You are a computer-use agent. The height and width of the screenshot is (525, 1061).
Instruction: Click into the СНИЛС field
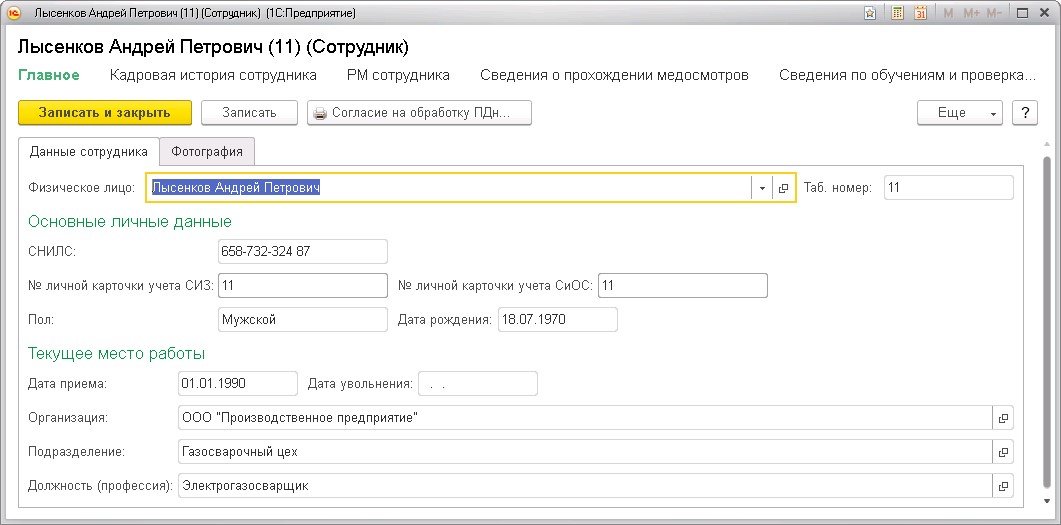302,252
